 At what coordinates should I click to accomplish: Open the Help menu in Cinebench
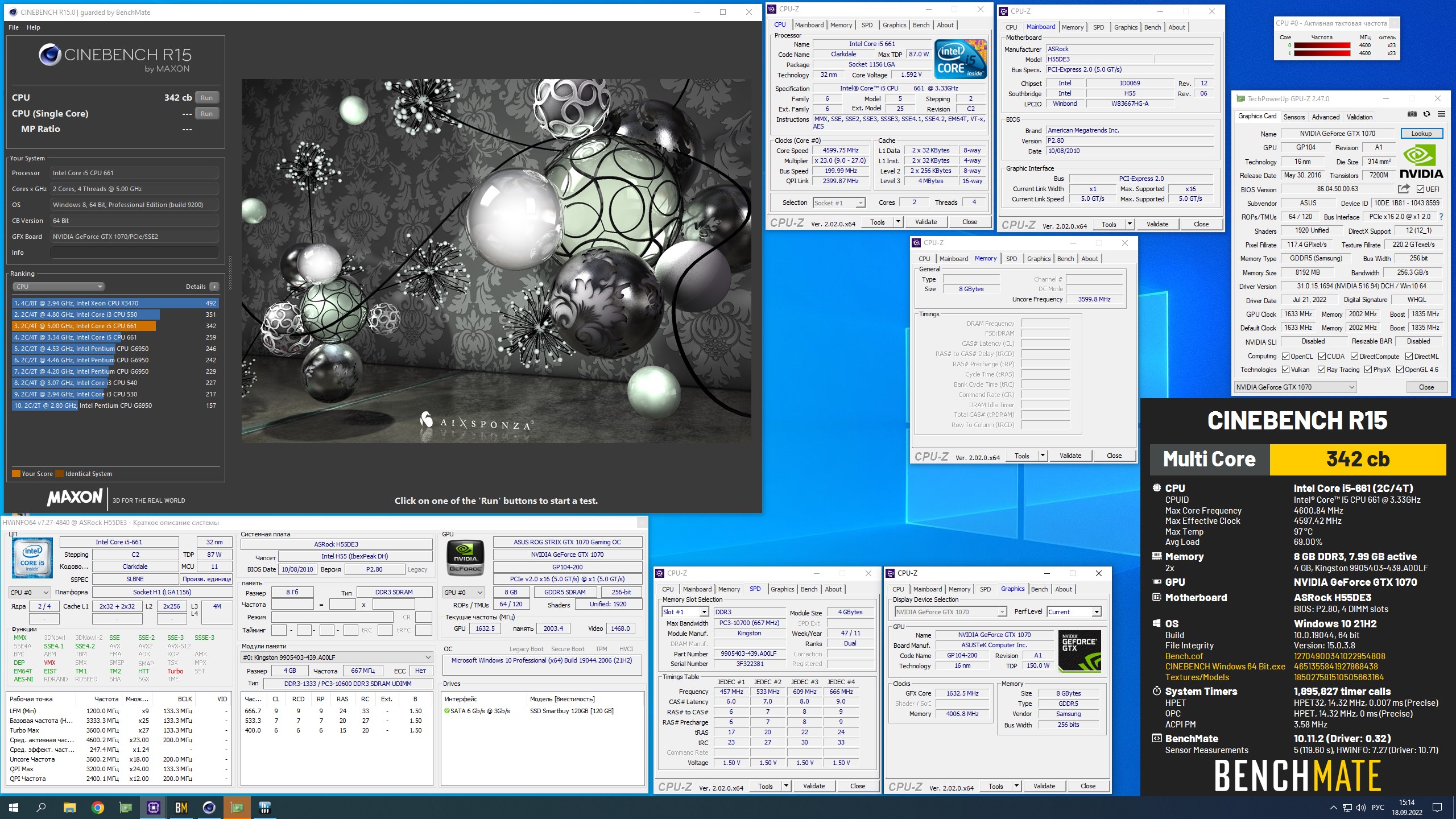click(x=34, y=27)
